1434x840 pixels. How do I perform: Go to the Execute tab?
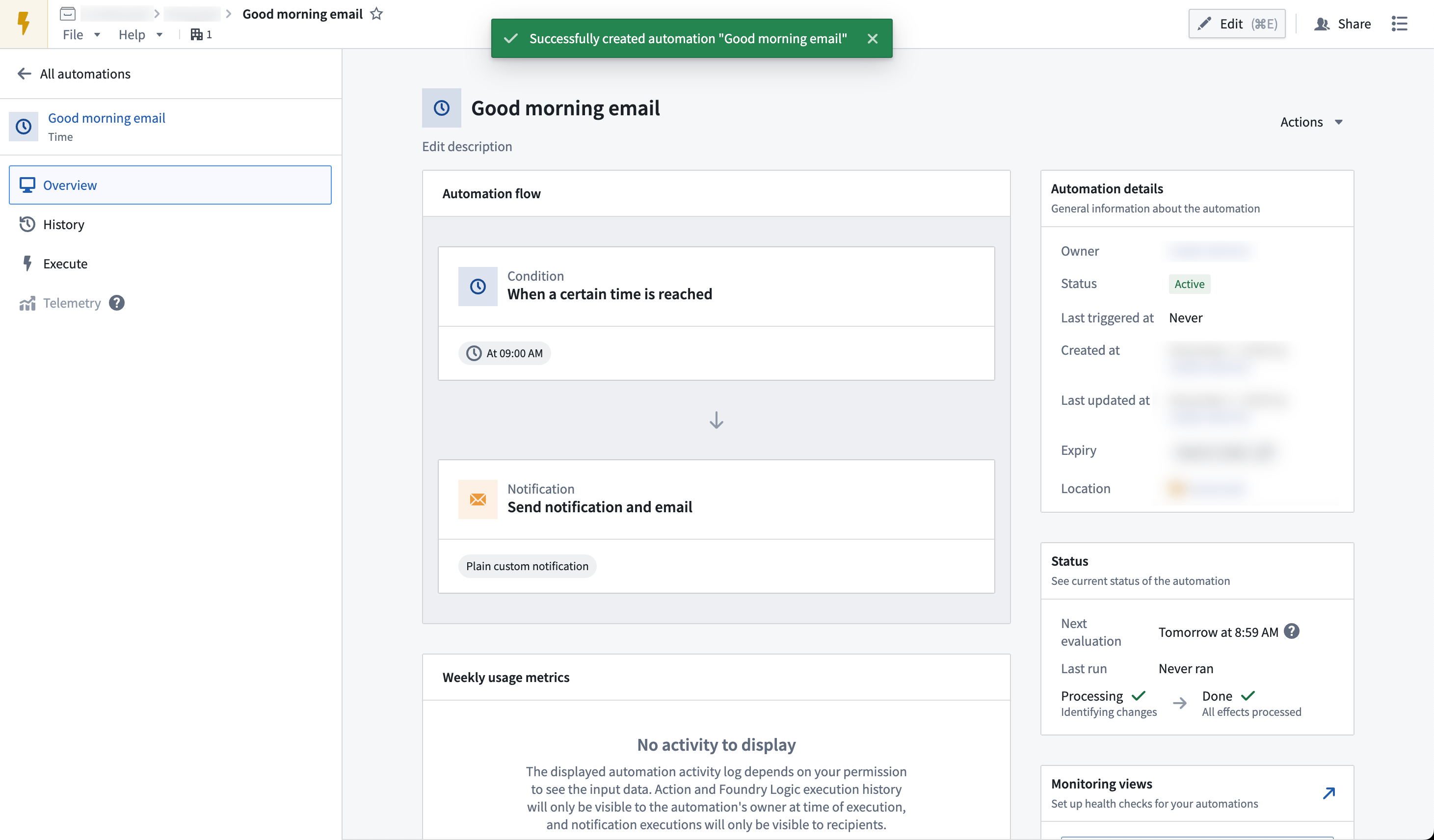coord(170,263)
